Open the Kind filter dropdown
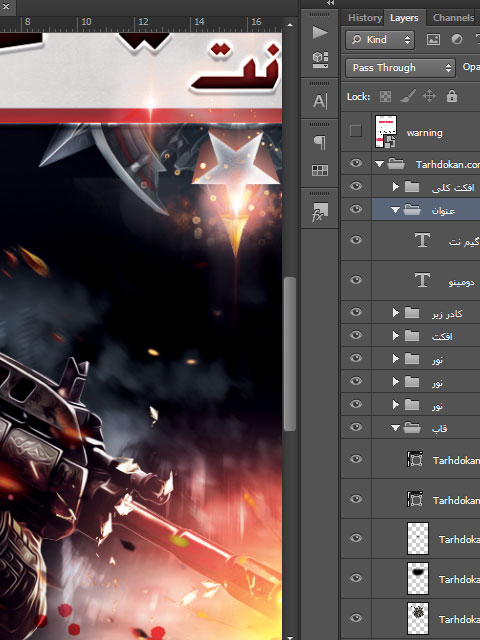Image resolution: width=480 pixels, height=640 pixels. pos(380,40)
